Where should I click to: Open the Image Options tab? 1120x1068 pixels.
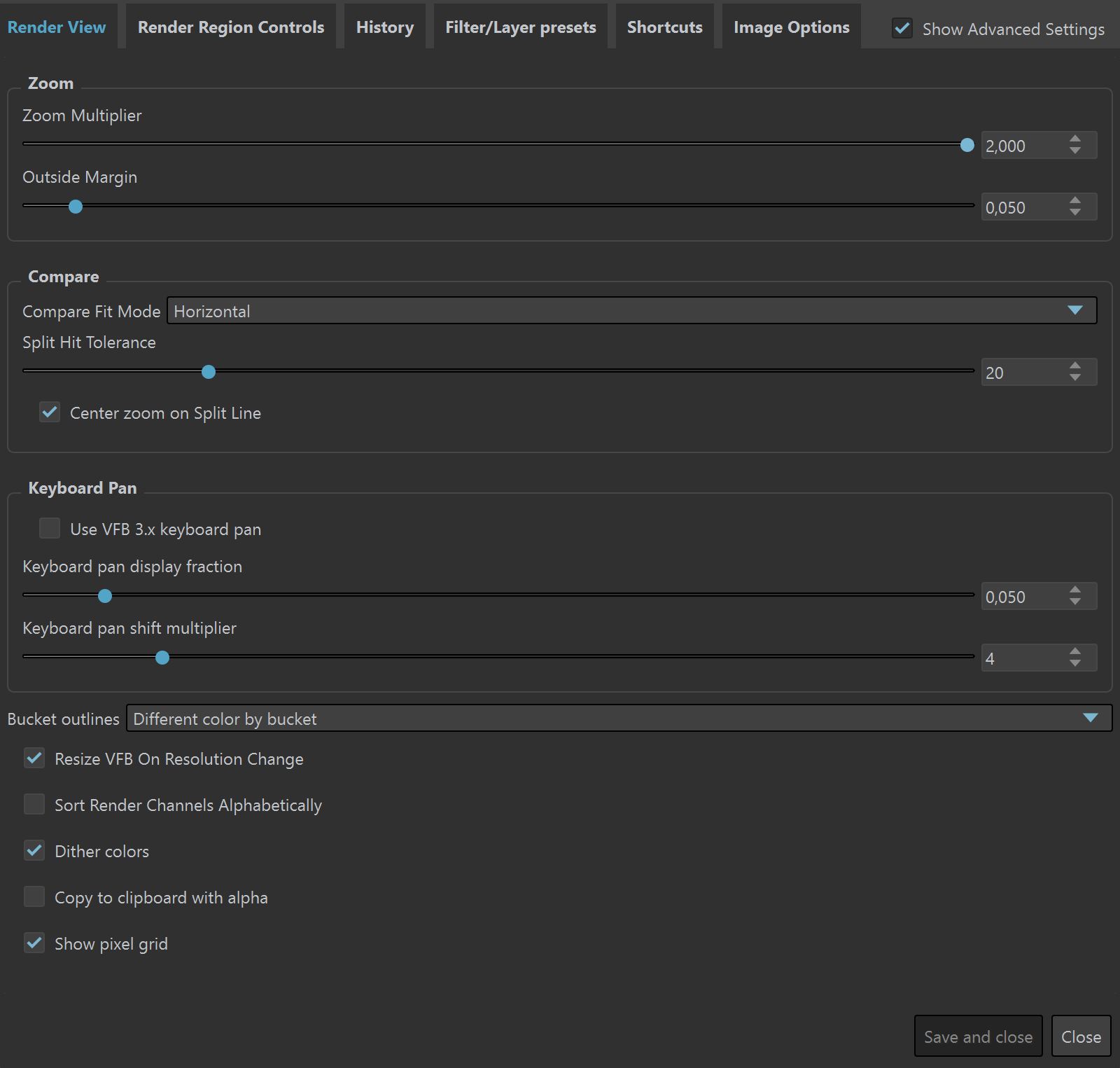[792, 27]
